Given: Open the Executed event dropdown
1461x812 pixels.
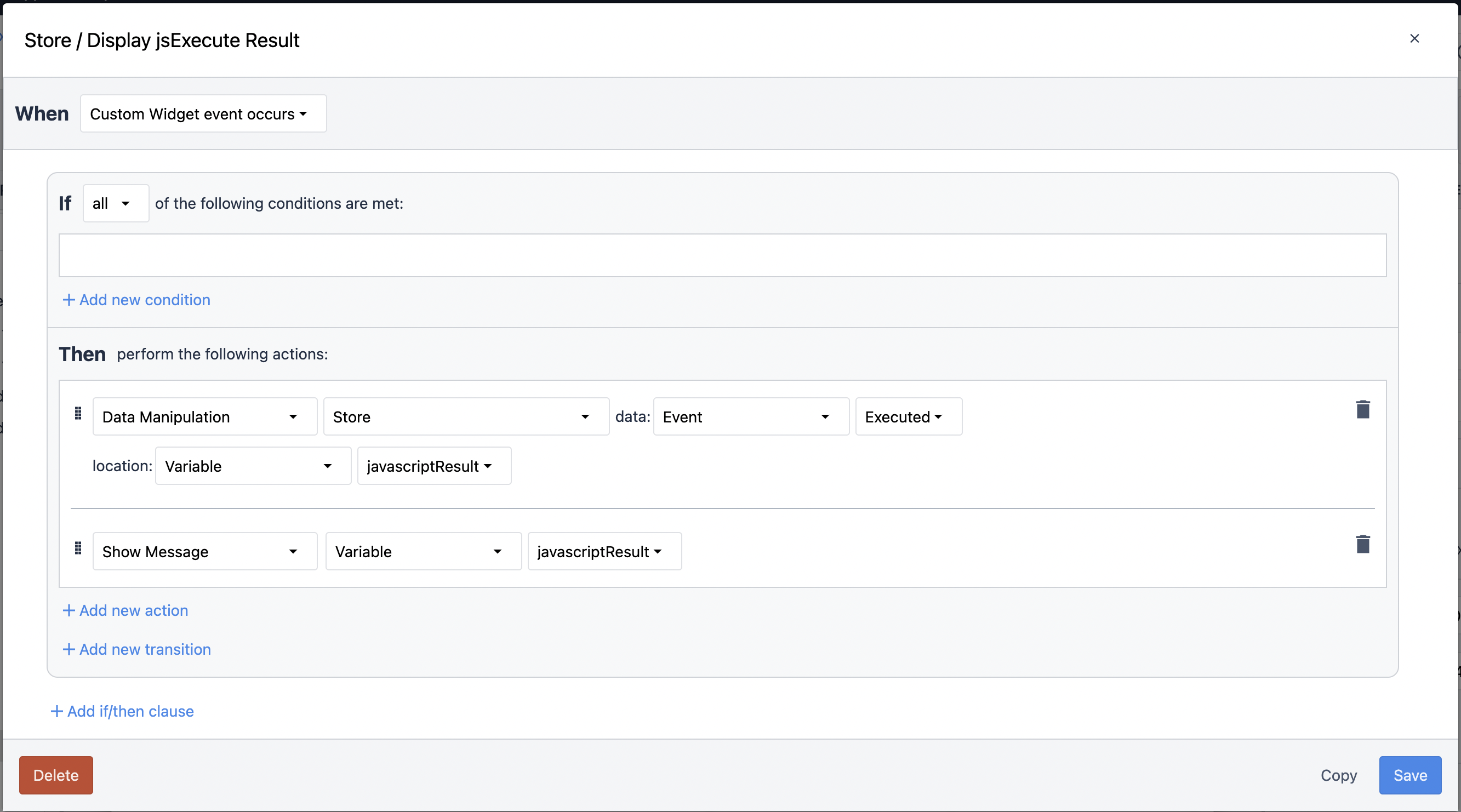Looking at the screenshot, I should (909, 417).
